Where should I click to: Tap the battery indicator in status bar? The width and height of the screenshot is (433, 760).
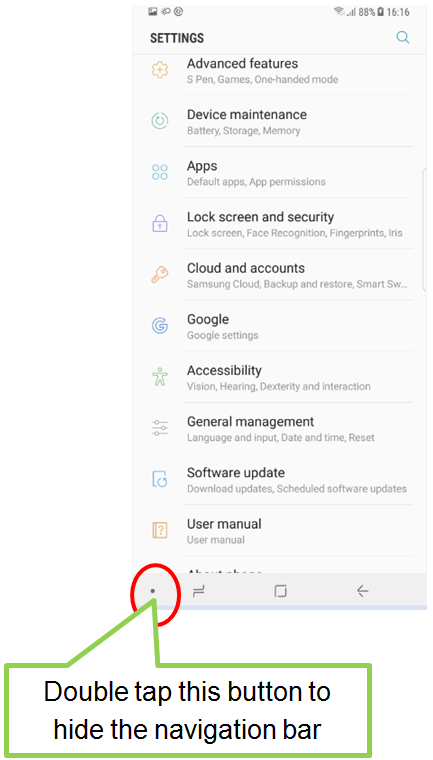381,12
